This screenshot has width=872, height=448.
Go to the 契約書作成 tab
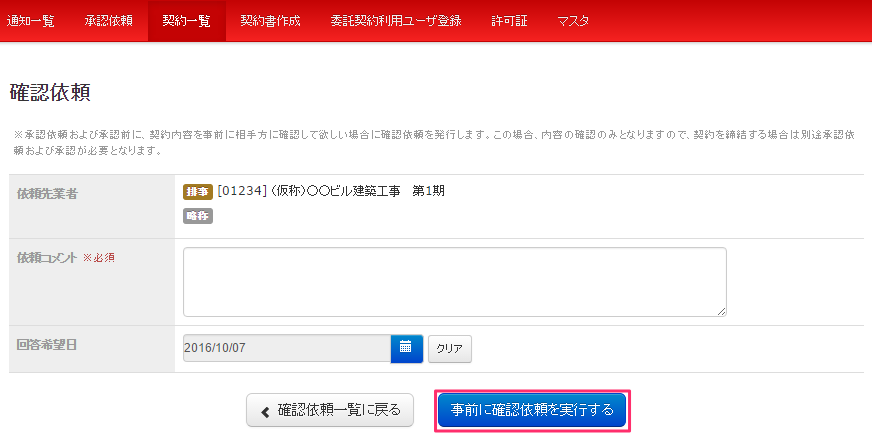tap(270, 21)
